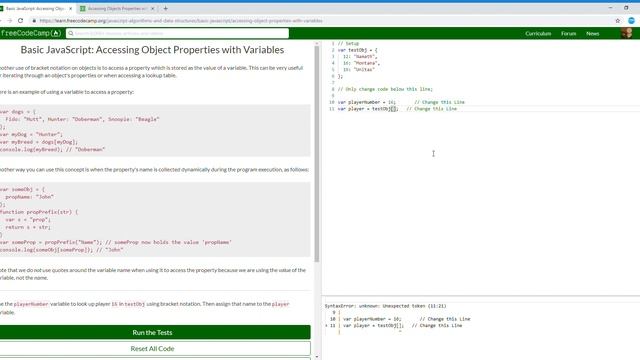Click the Run the Tests button
Viewport: 640px width, 360px height.
pyautogui.click(x=152, y=332)
